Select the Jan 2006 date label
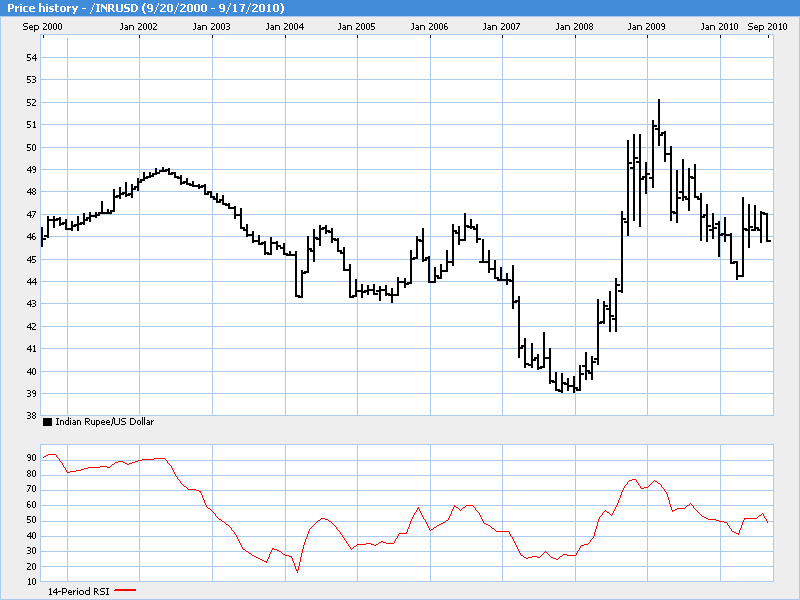This screenshot has width=800, height=600. (x=430, y=26)
